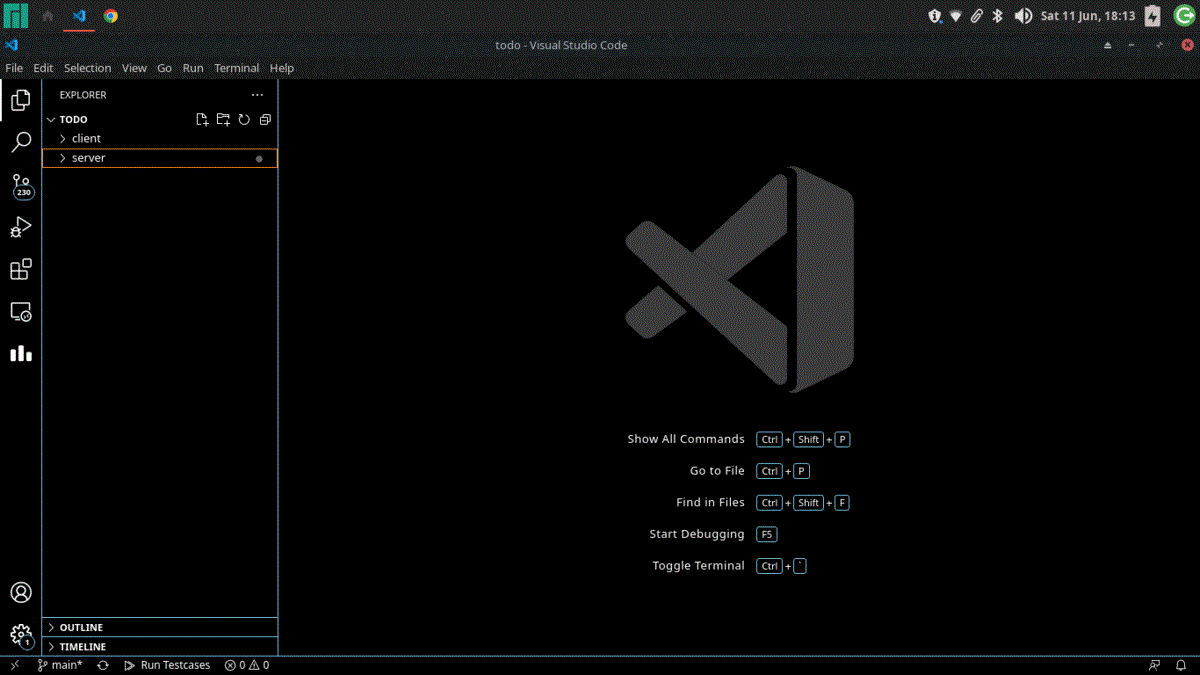Refresh the Explorer file tree

pos(244,119)
